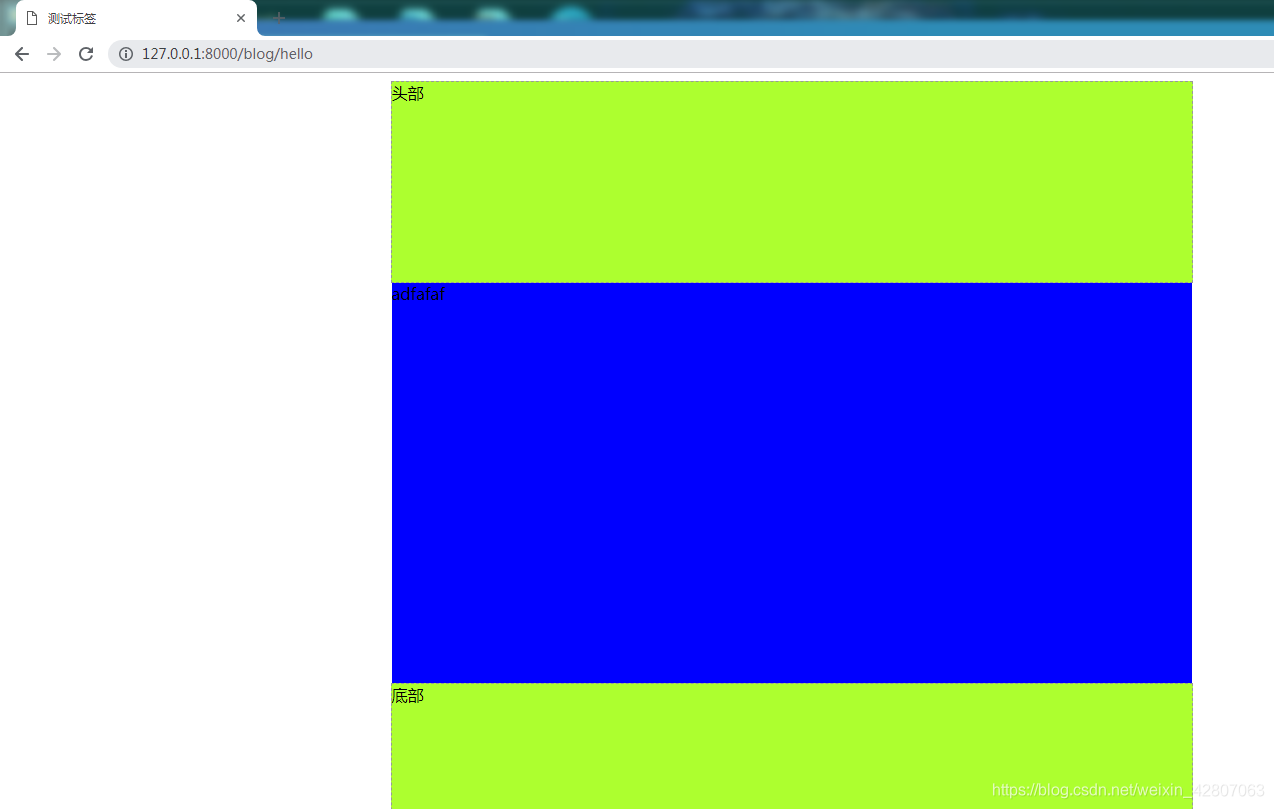Click the address bar URL 127.0.0.1:8000/blog/hello
Screen dimensions: 1274x809
(x=227, y=54)
